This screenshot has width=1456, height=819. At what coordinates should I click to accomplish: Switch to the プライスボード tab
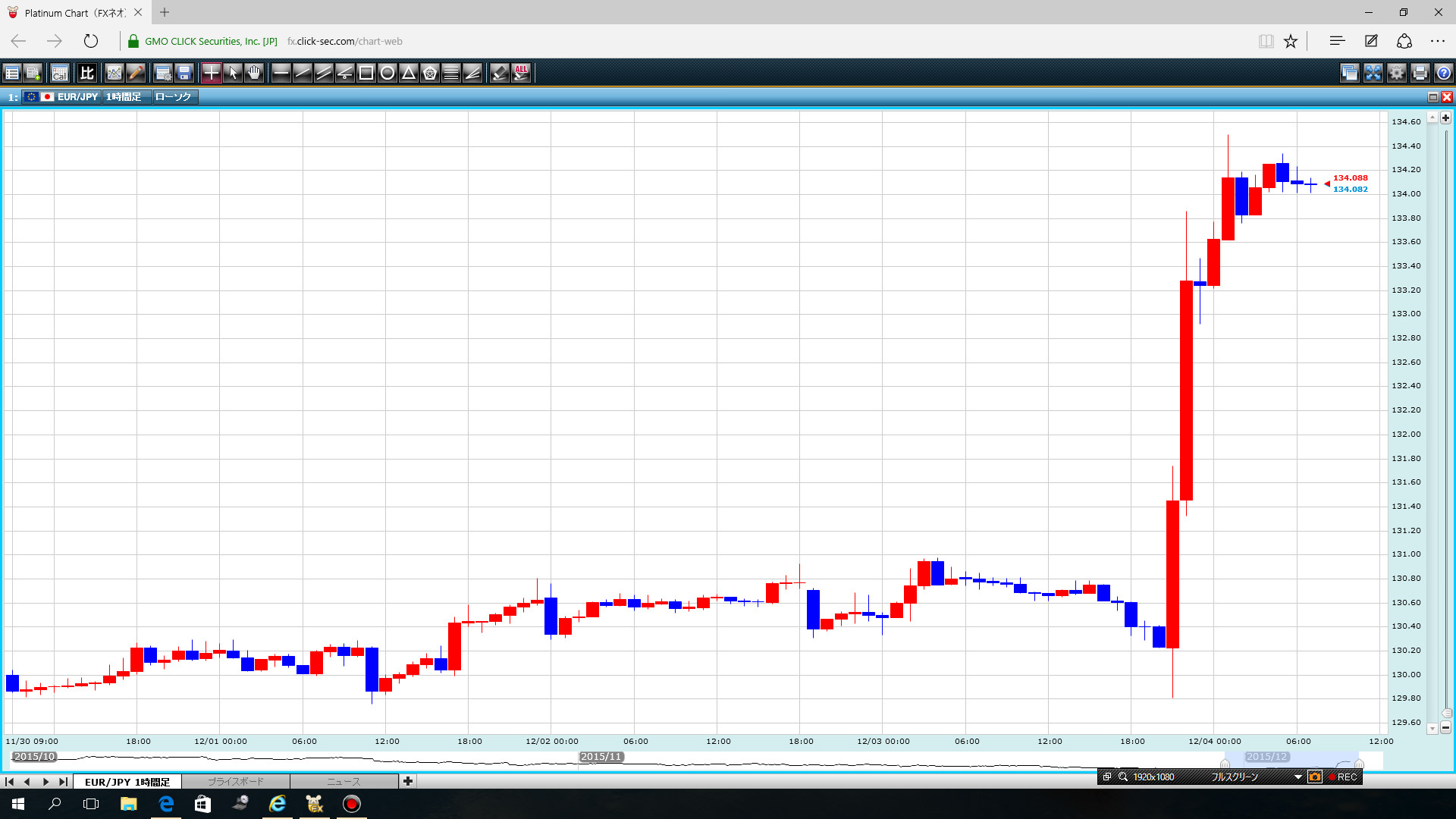[x=236, y=781]
